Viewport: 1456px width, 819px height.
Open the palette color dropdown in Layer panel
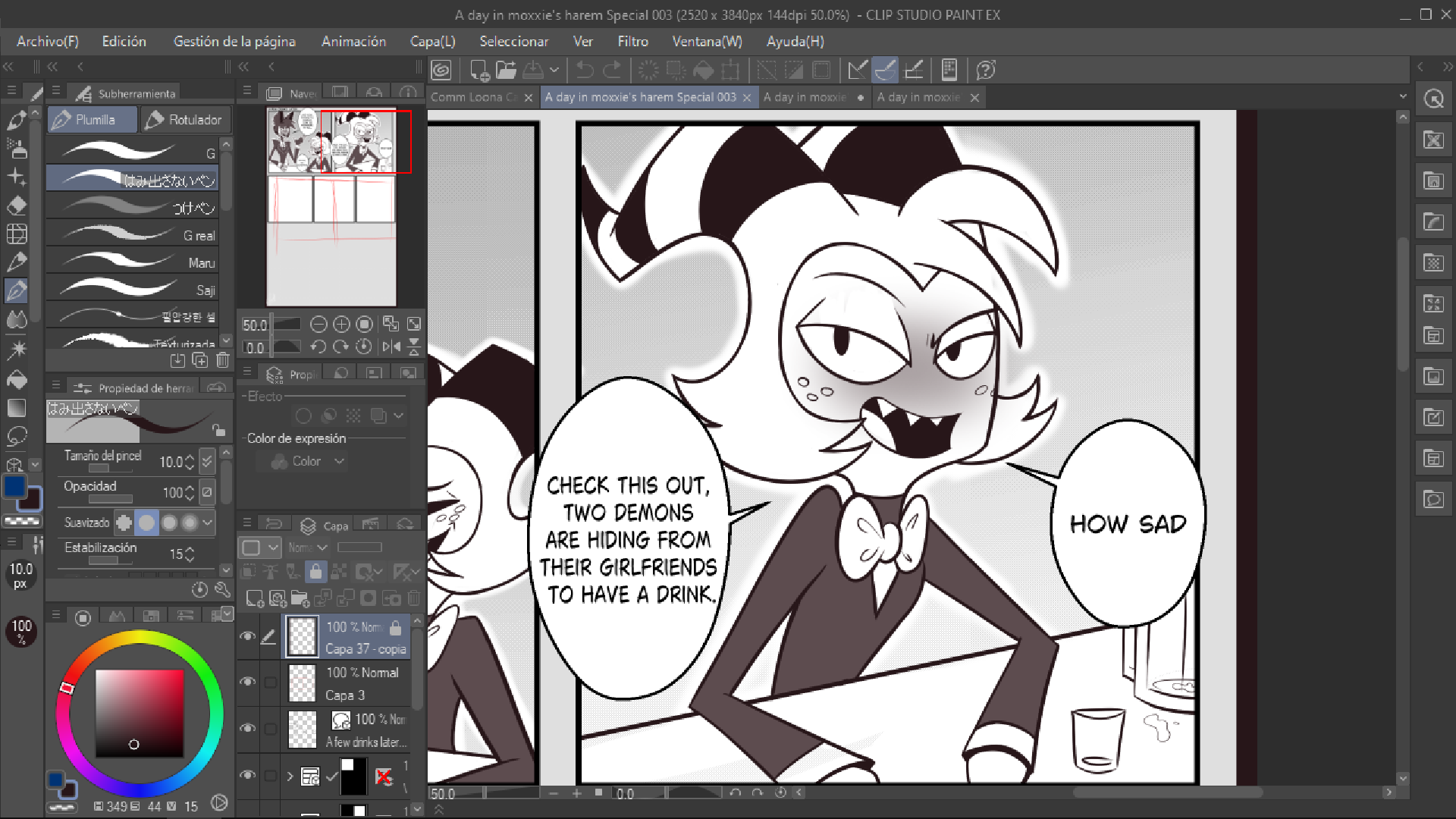click(259, 548)
